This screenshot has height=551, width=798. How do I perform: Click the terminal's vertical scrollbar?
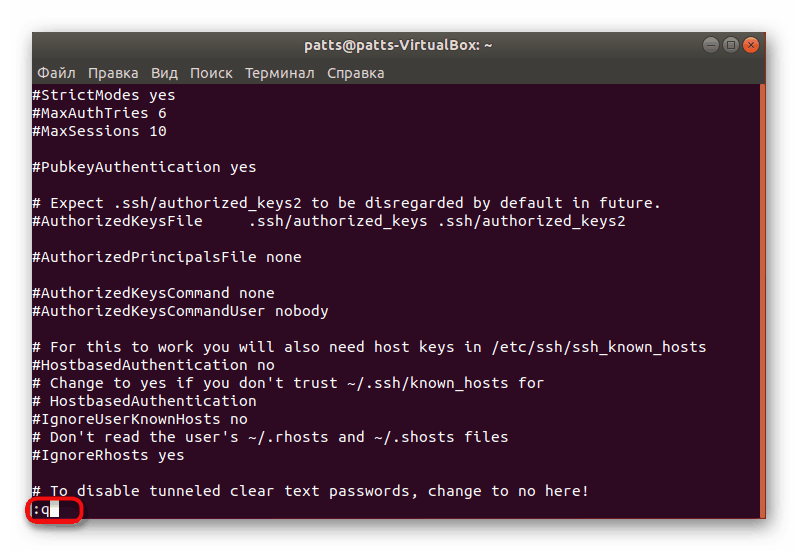[x=761, y=300]
